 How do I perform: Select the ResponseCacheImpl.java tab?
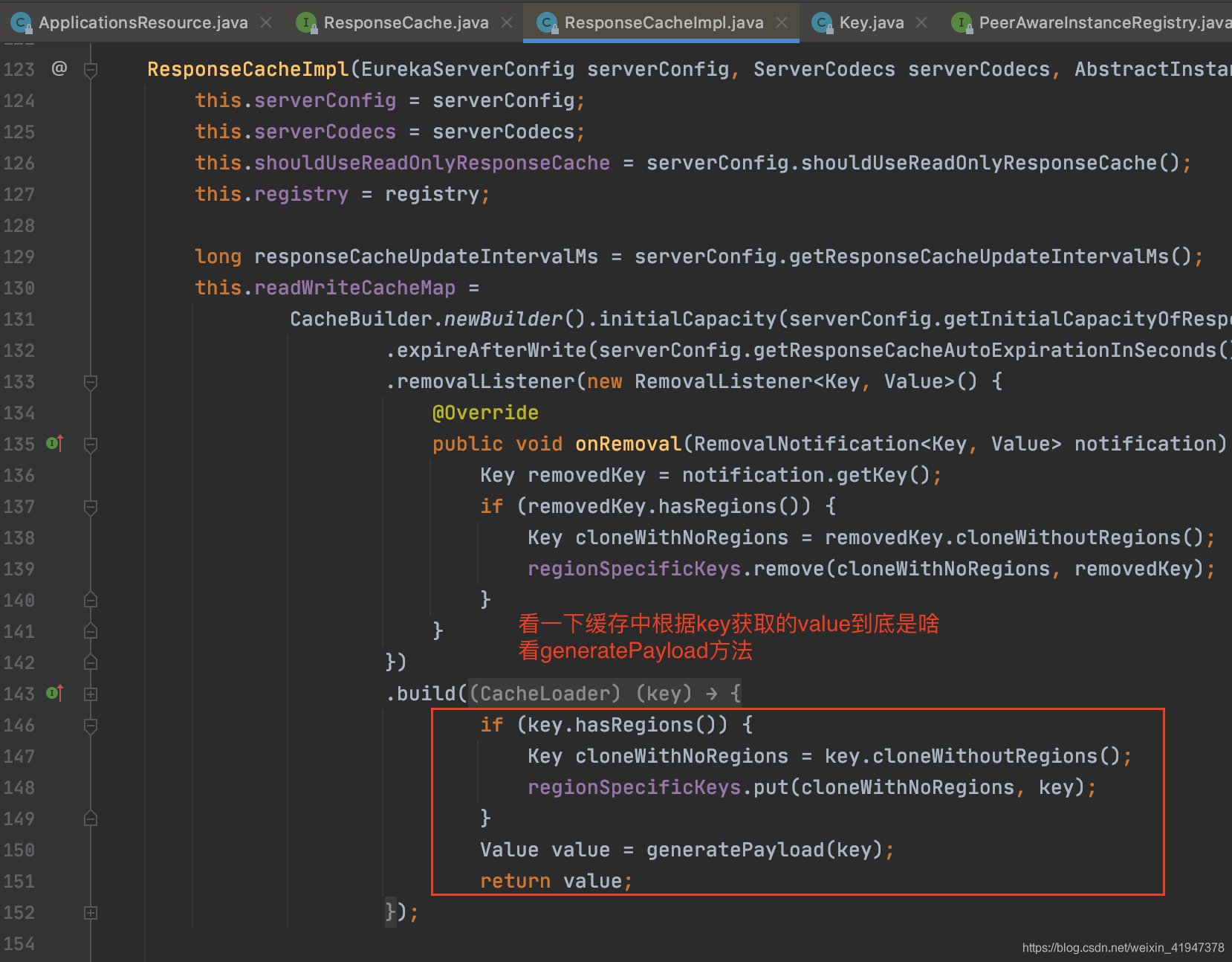pyautogui.click(x=664, y=22)
